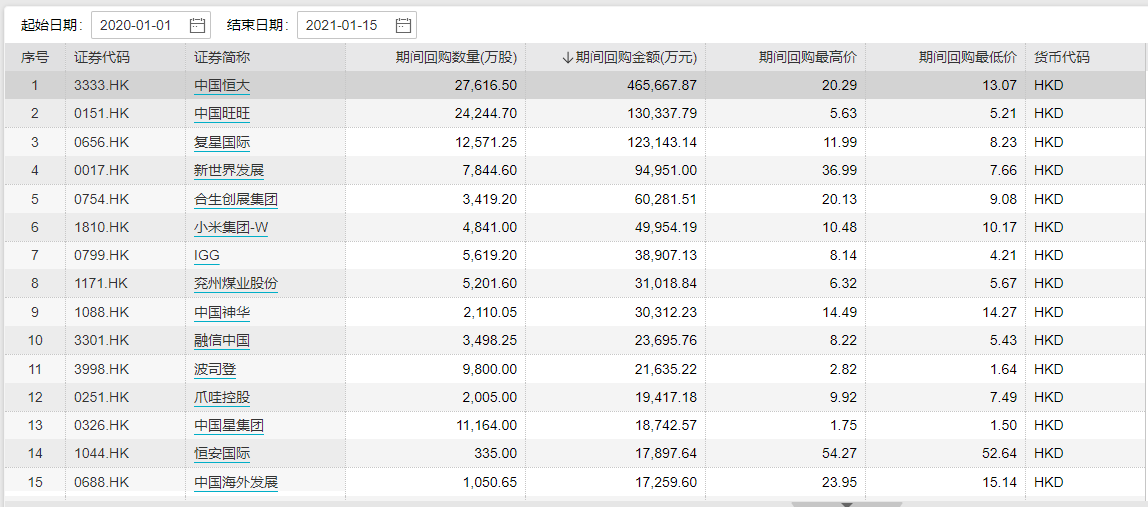The height and width of the screenshot is (507, 1148).
Task: Sort by 期间回购最低价 column header
Action: point(968,58)
